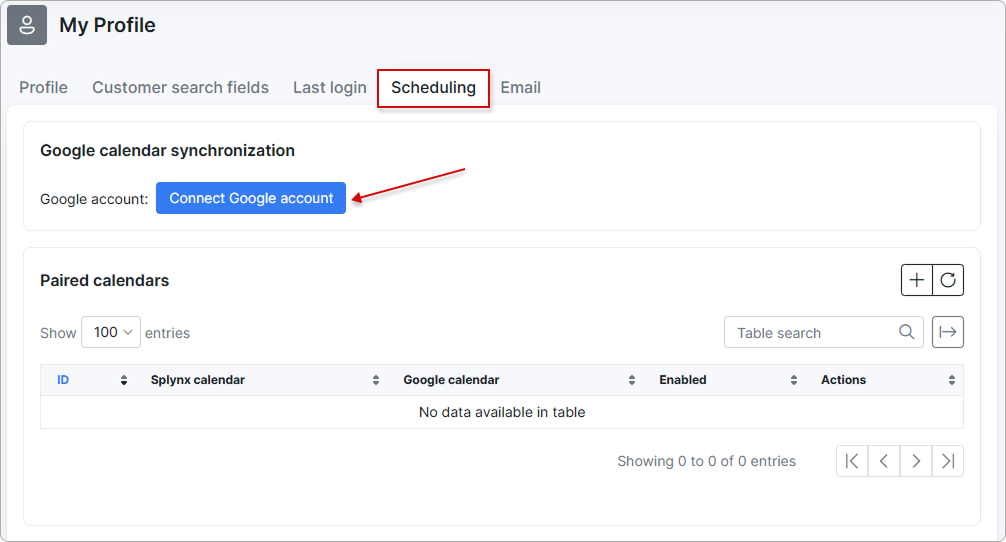Click the 'Google account:' label
Screen dimensions: 1006x542
pos(94,199)
